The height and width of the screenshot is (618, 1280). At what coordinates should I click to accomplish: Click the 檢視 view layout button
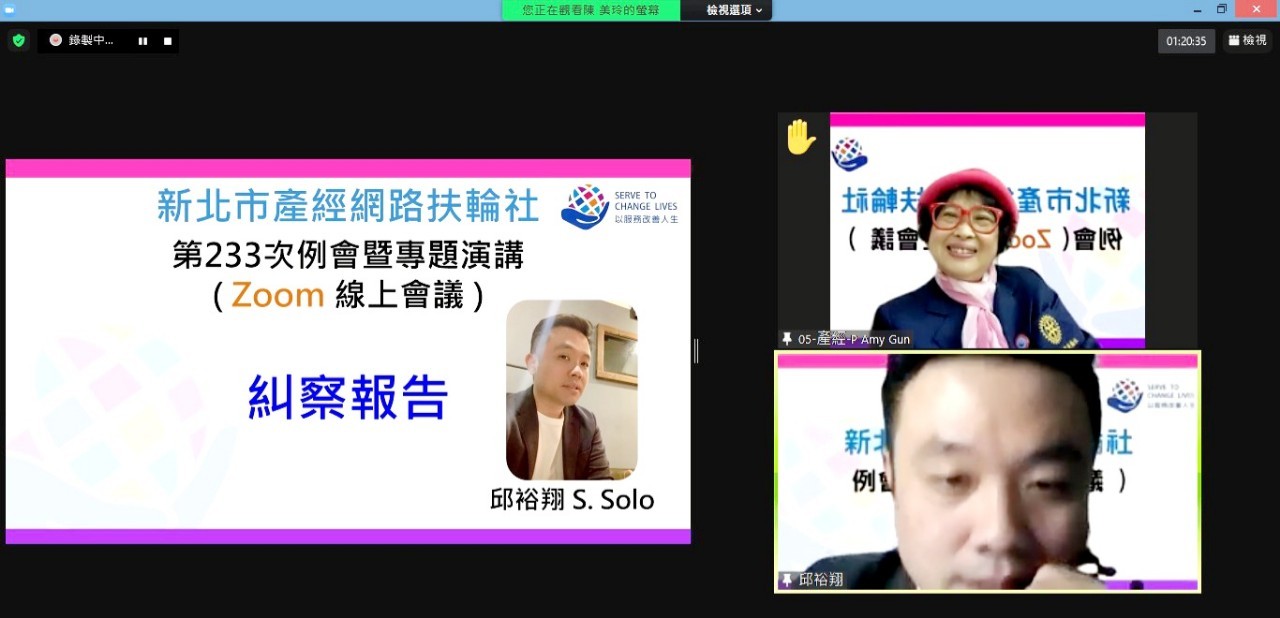(1247, 41)
